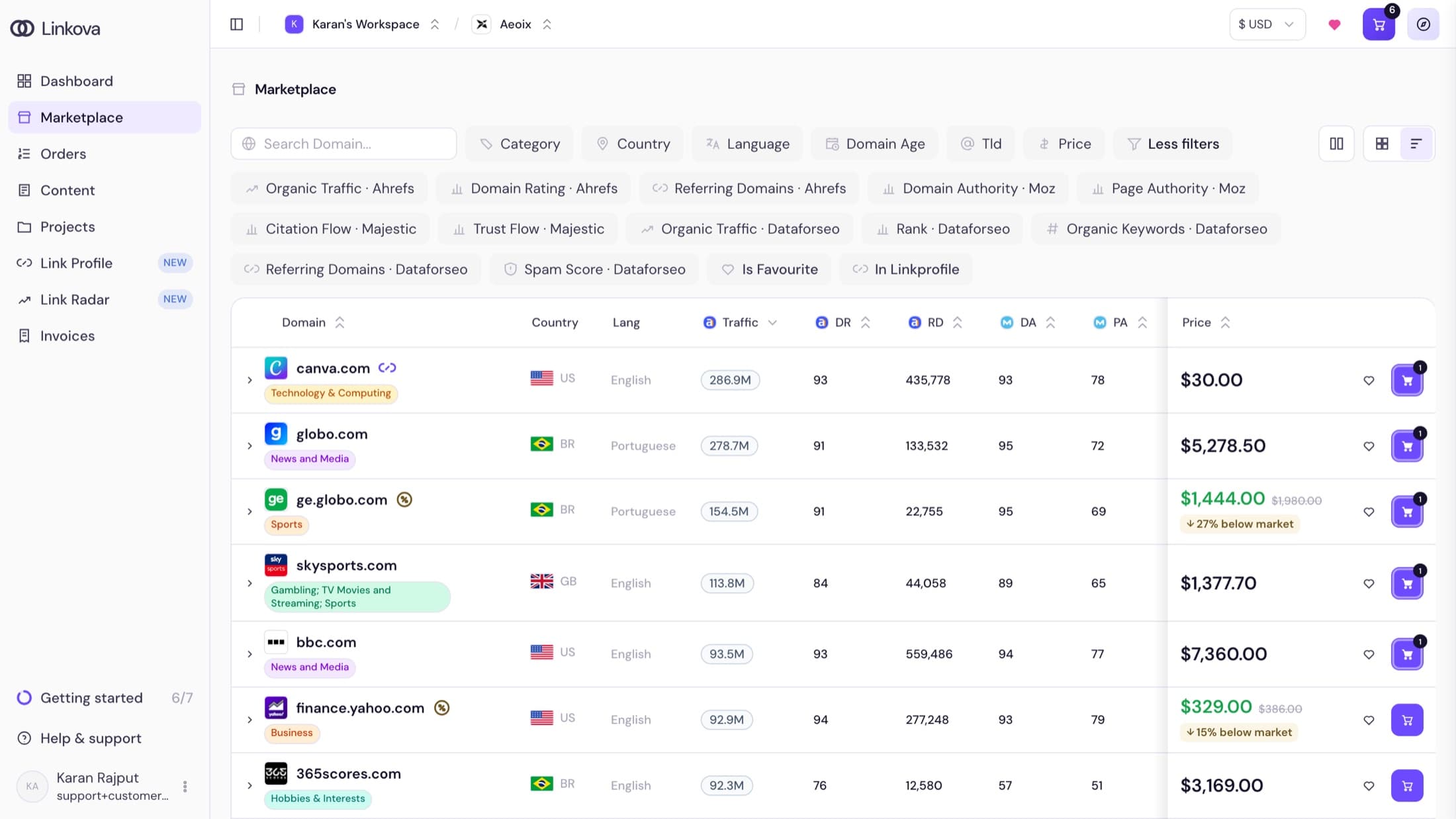Click the Aeoix project logo icon
Screen dimensions: 1456x819
pos(481,24)
